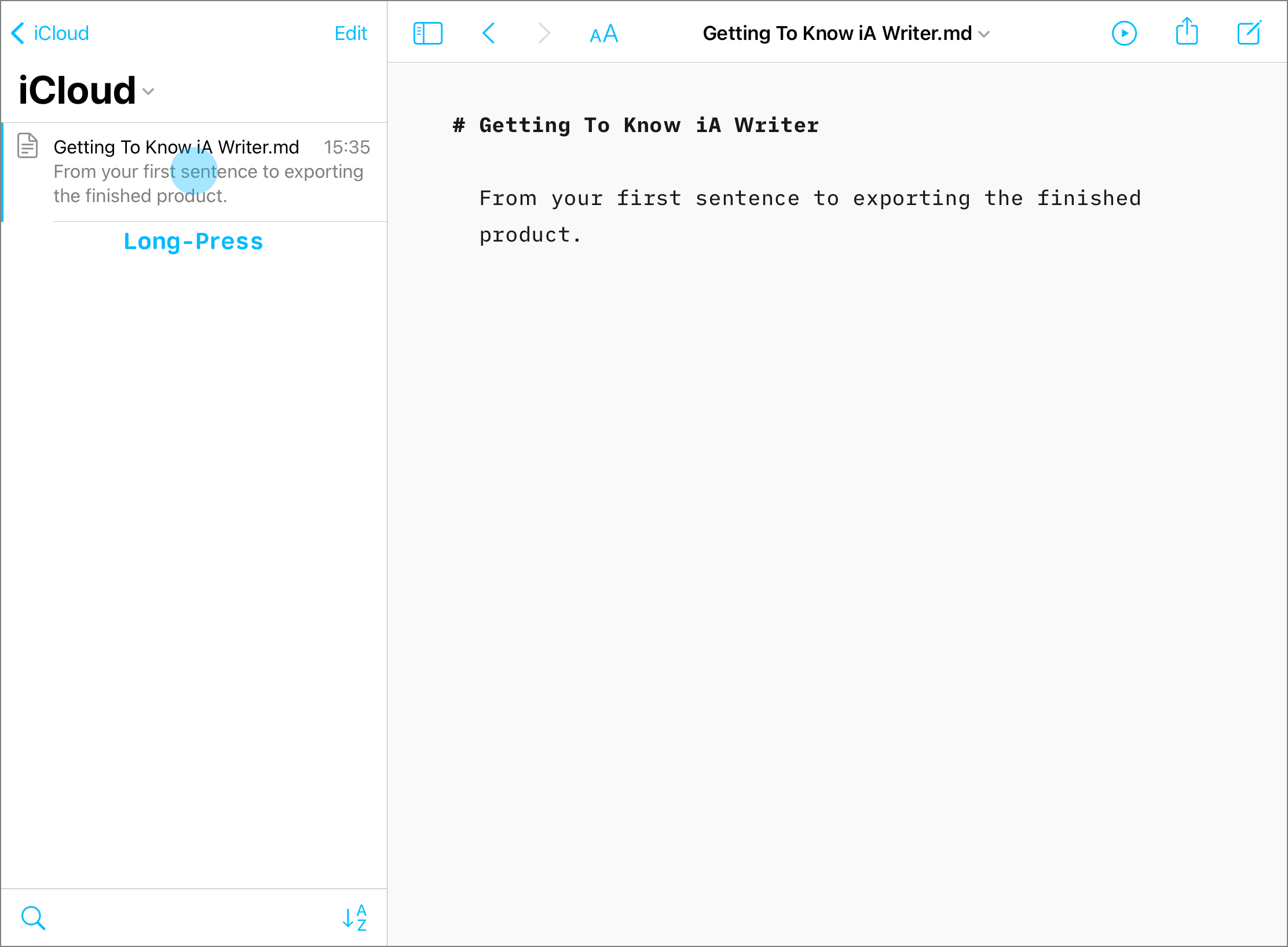Viewport: 1288px width, 947px height.
Task: Navigate forward with the editor toolbar arrow
Action: click(543, 34)
